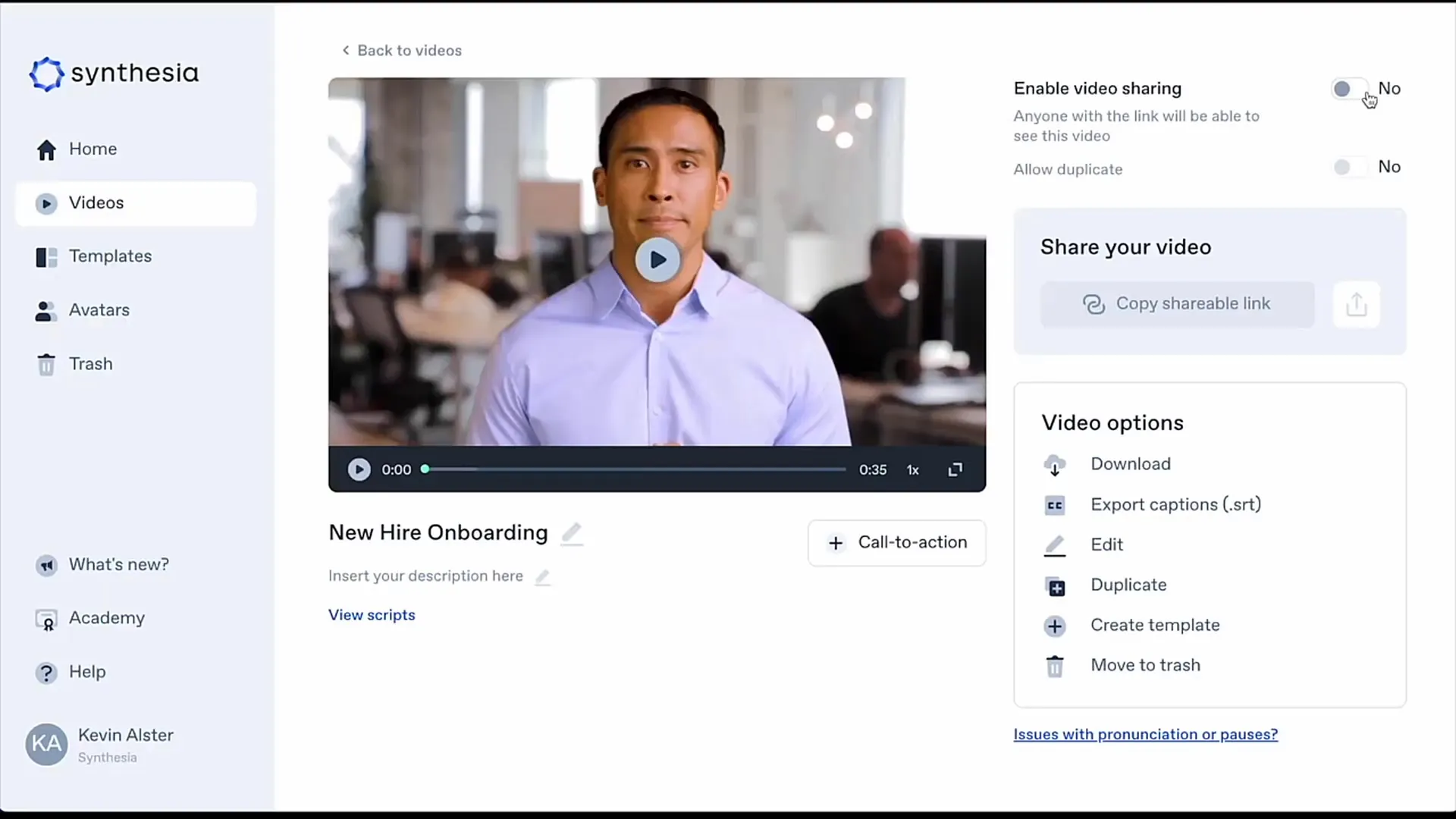Click the Copy shareable link icon
Viewport: 1456px width, 819px height.
[1093, 304]
